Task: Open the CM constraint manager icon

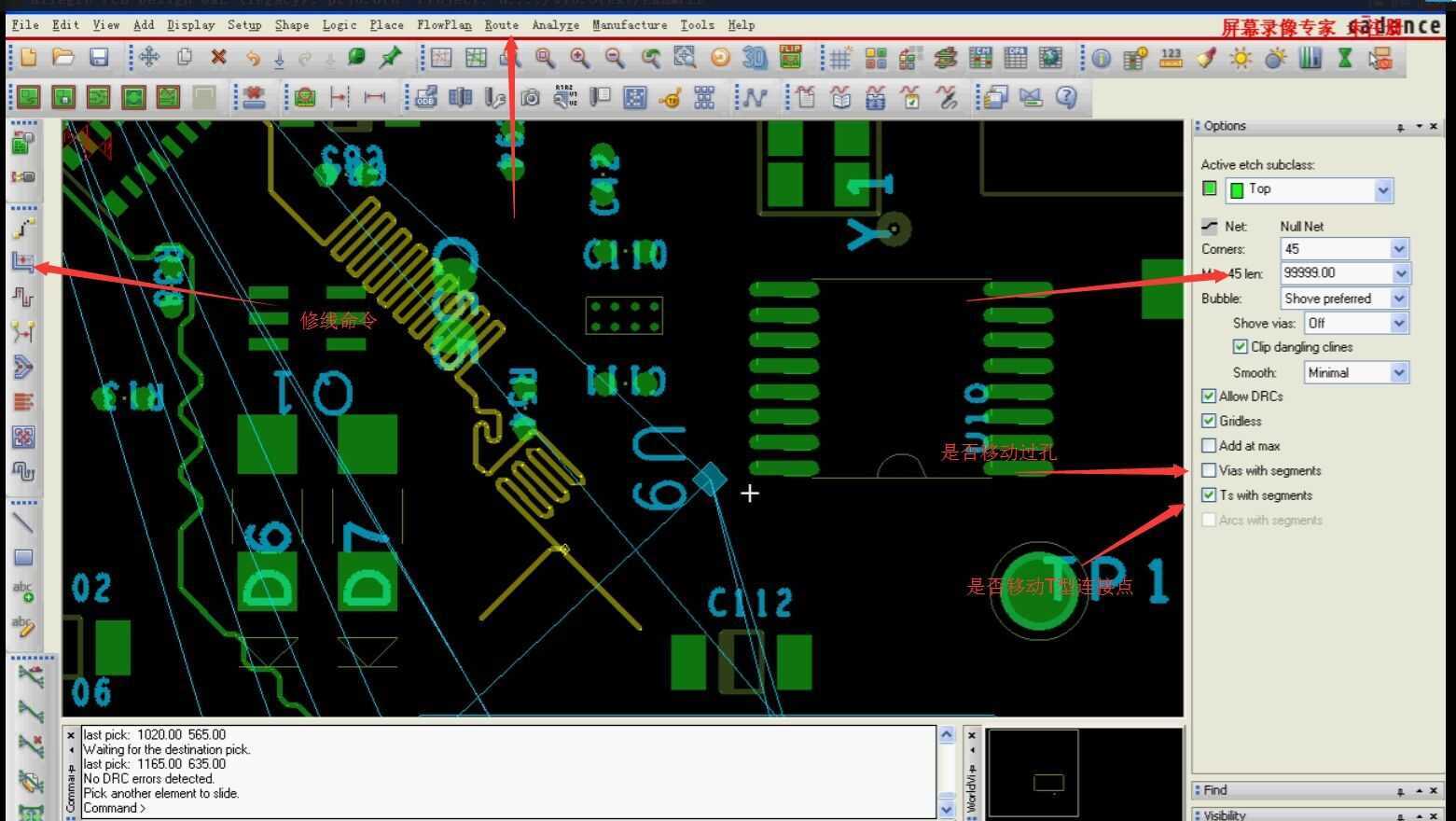Action: pyautogui.click(x=980, y=59)
